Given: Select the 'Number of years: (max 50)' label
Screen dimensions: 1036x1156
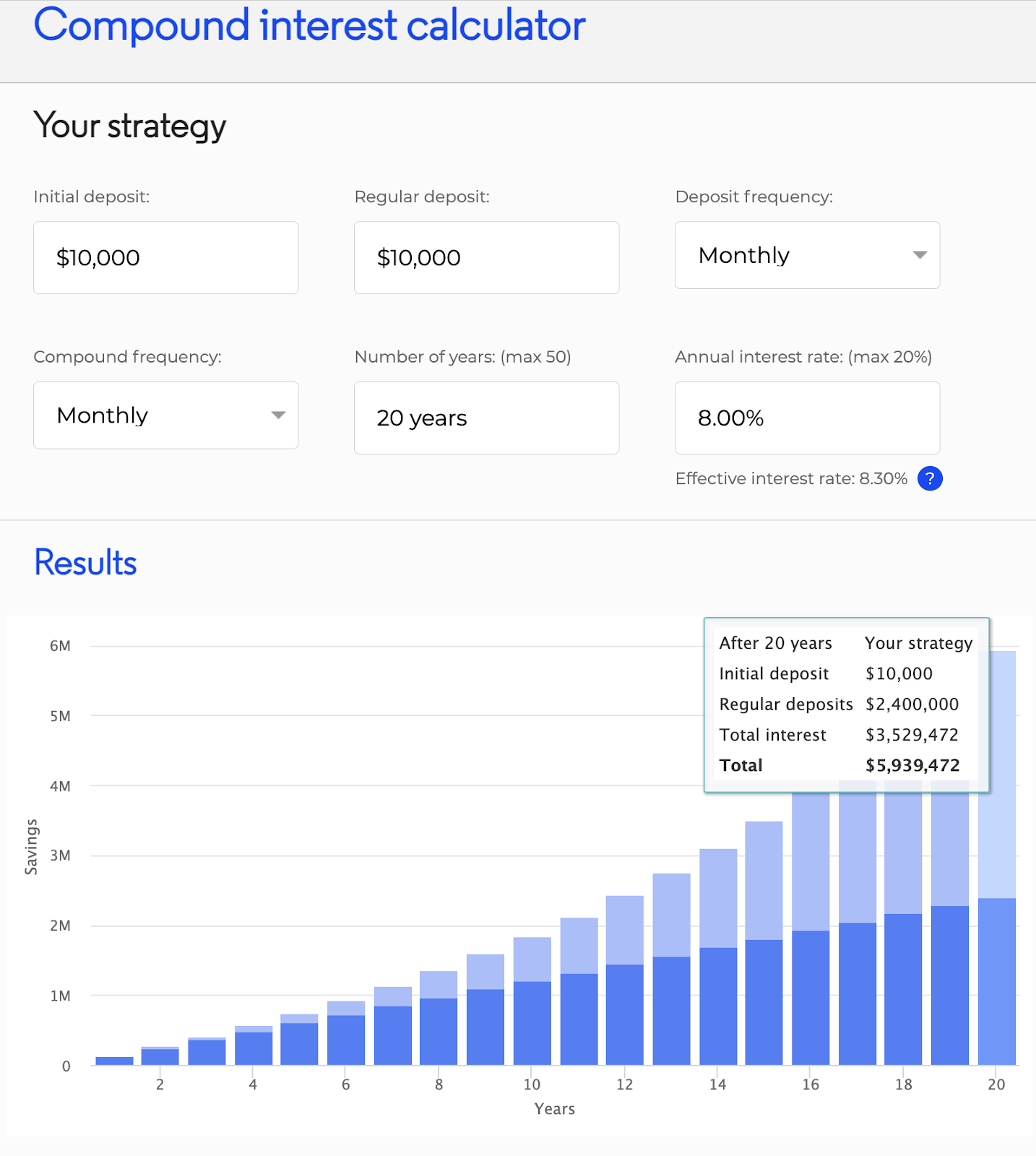Looking at the screenshot, I should tap(462, 357).
